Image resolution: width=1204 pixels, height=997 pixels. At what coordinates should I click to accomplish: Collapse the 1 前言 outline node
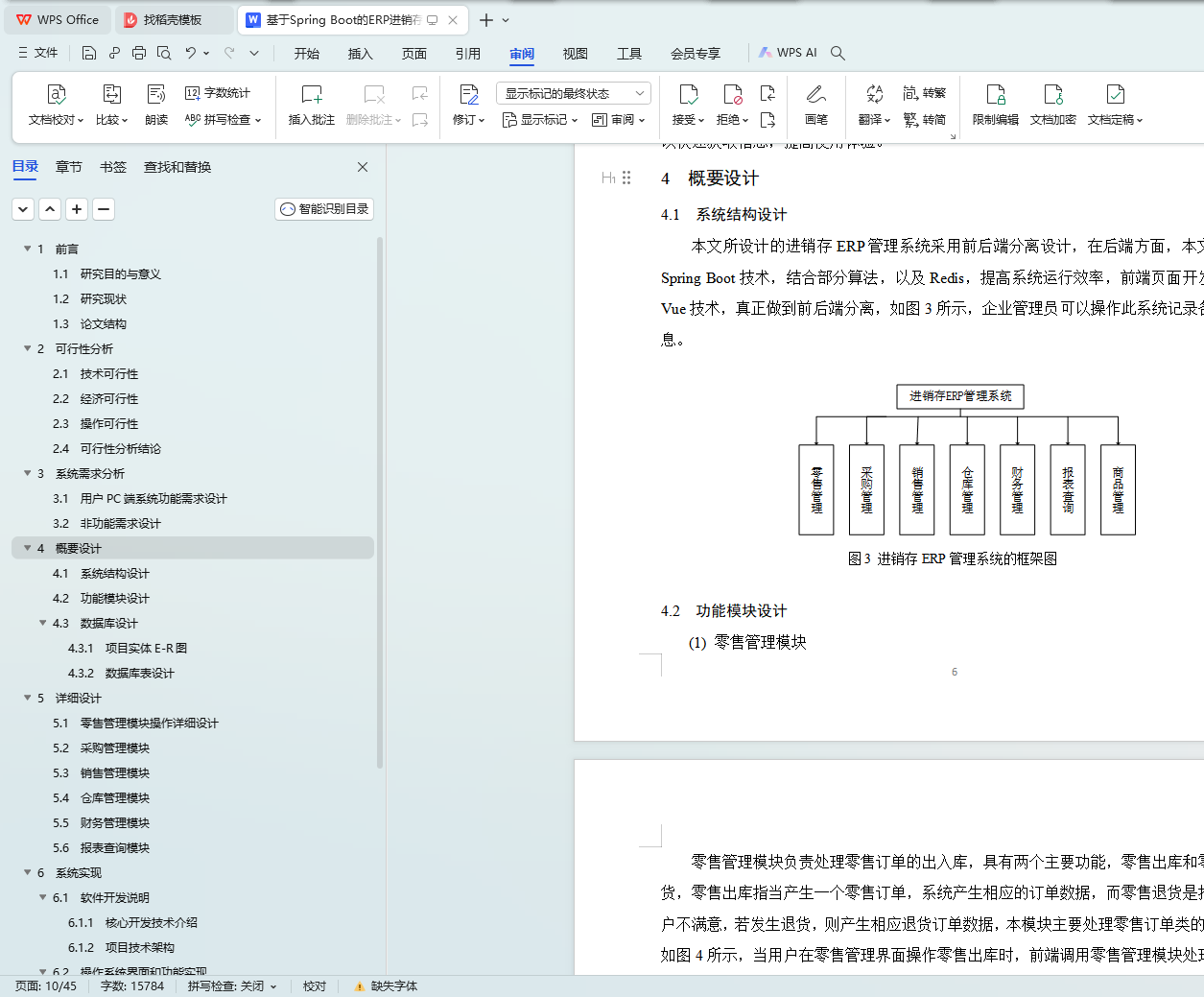pyautogui.click(x=27, y=249)
